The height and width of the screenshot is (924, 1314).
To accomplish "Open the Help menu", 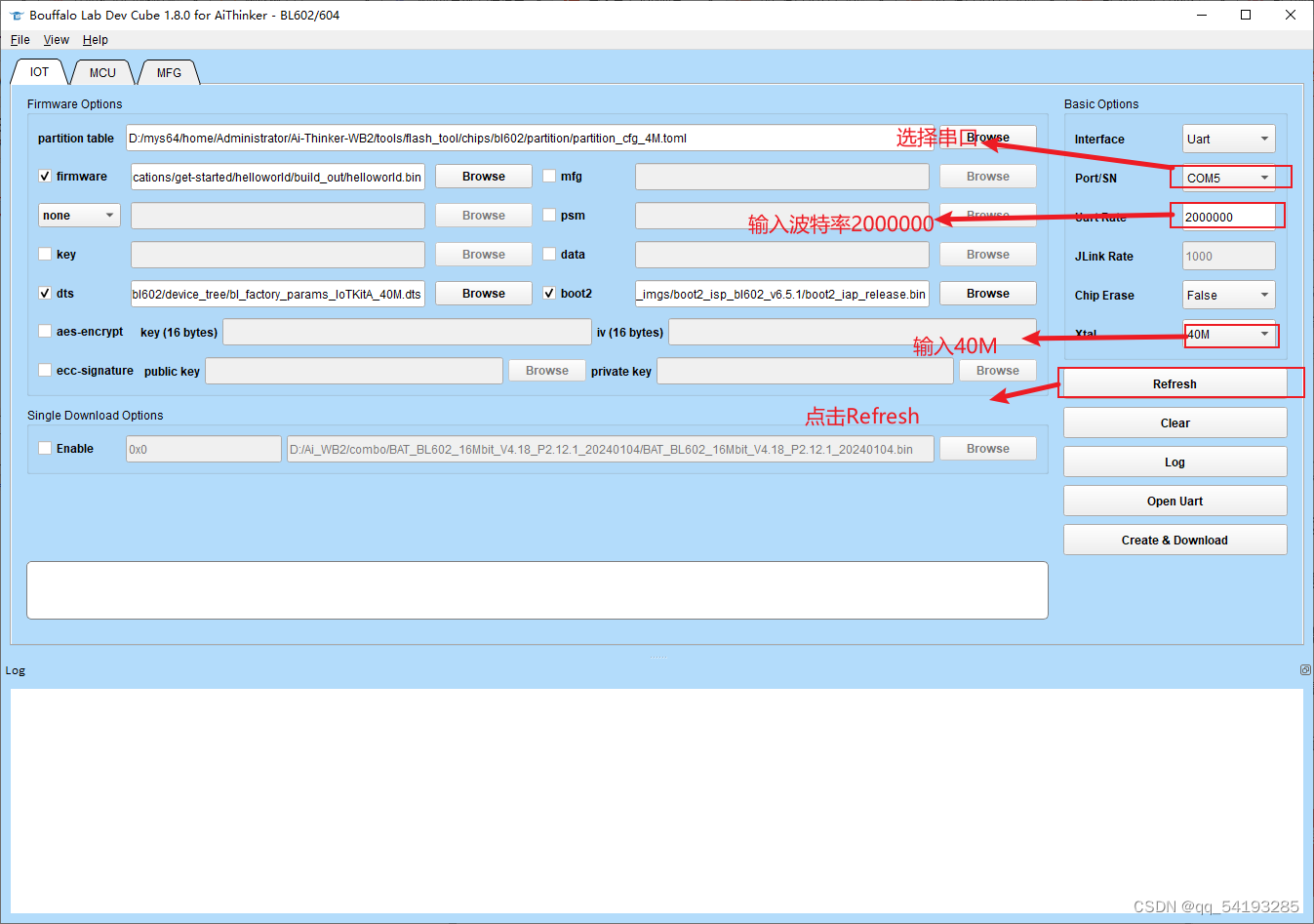I will pyautogui.click(x=96, y=40).
